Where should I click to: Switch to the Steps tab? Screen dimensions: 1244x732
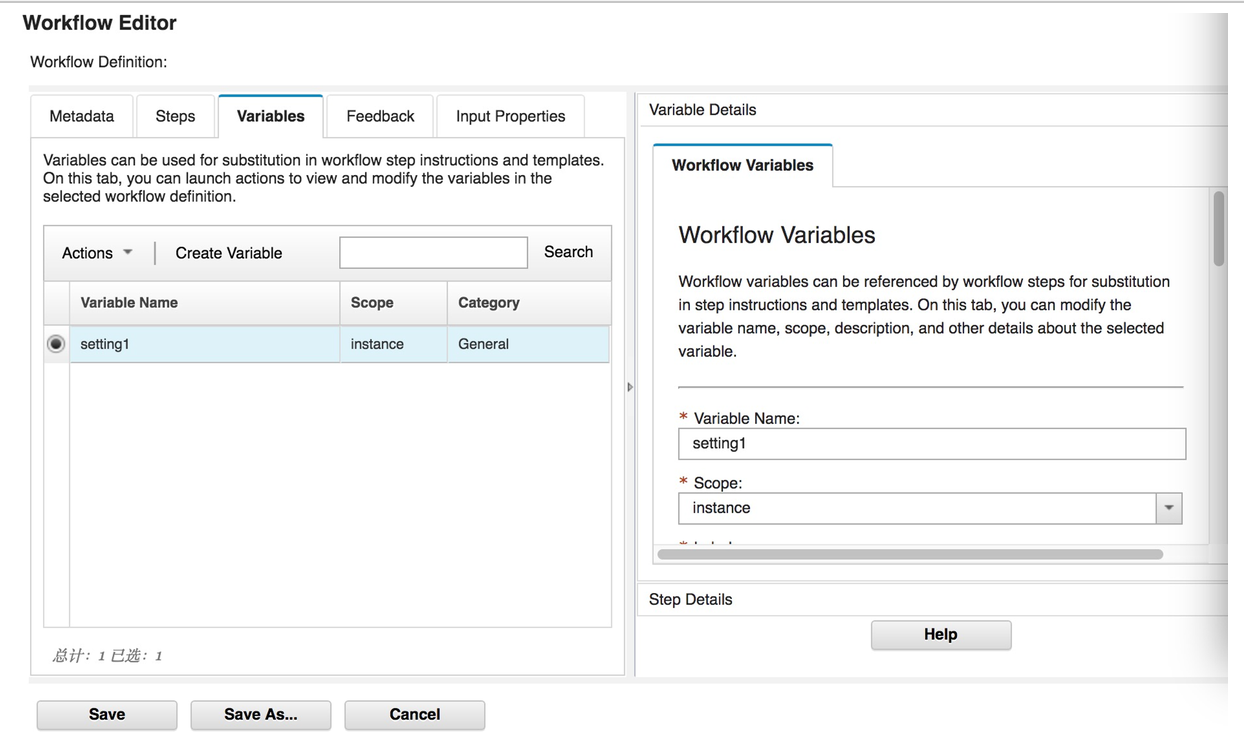(175, 116)
